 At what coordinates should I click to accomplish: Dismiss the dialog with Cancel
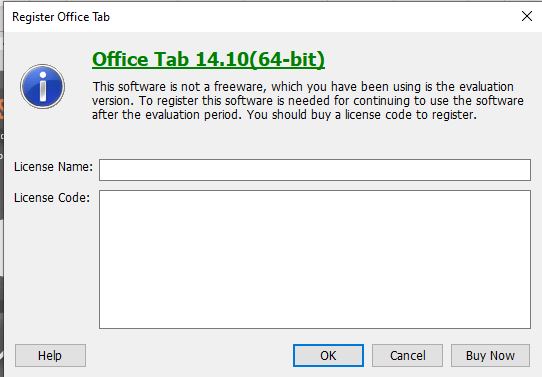408,355
